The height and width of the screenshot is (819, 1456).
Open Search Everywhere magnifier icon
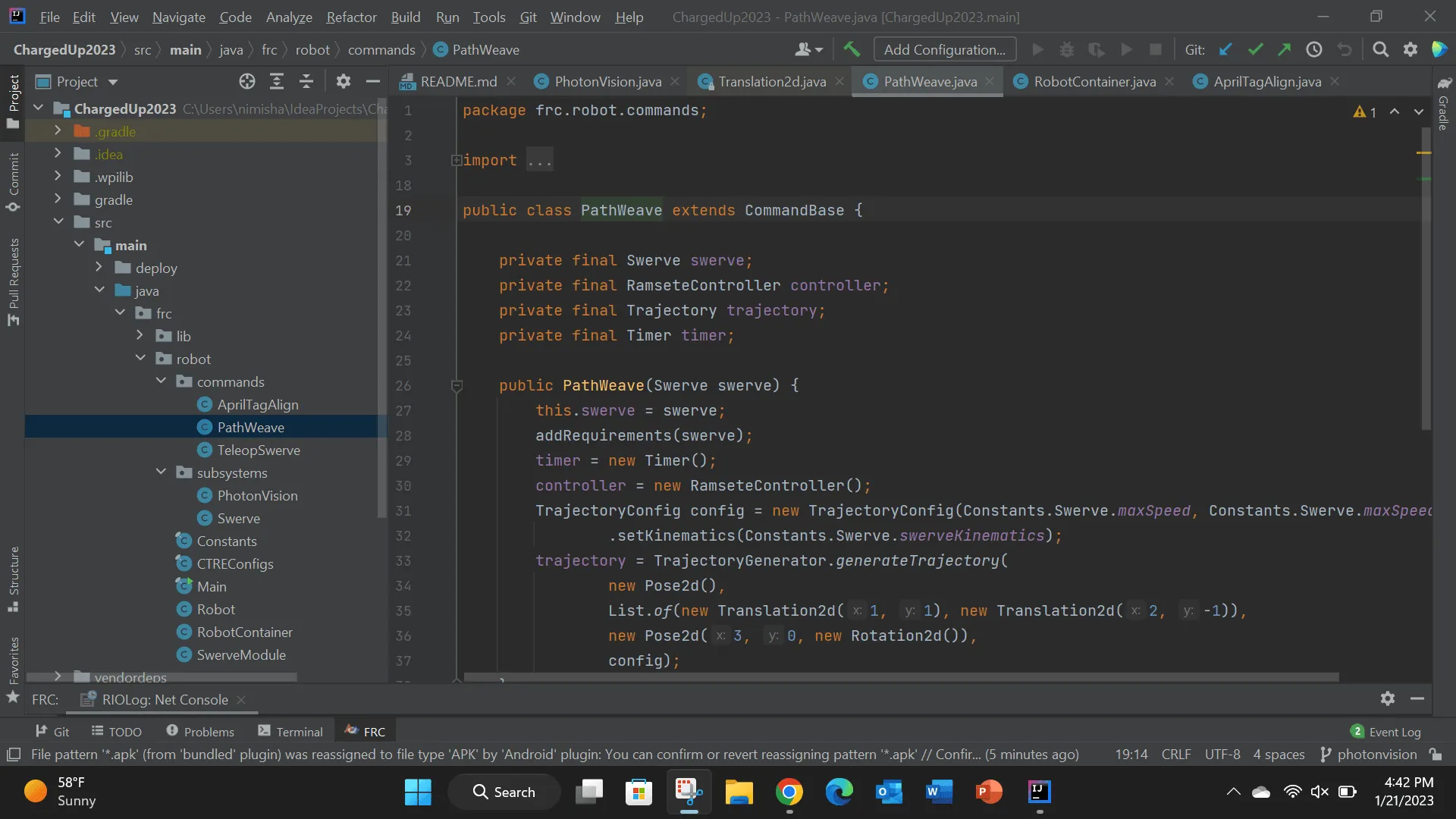click(x=1381, y=50)
